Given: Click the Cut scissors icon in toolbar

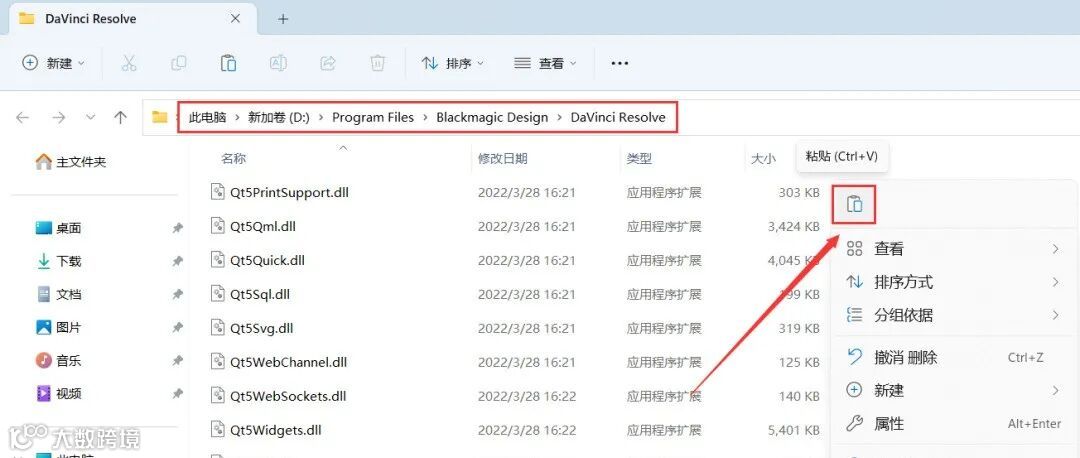Looking at the screenshot, I should pos(129,63).
